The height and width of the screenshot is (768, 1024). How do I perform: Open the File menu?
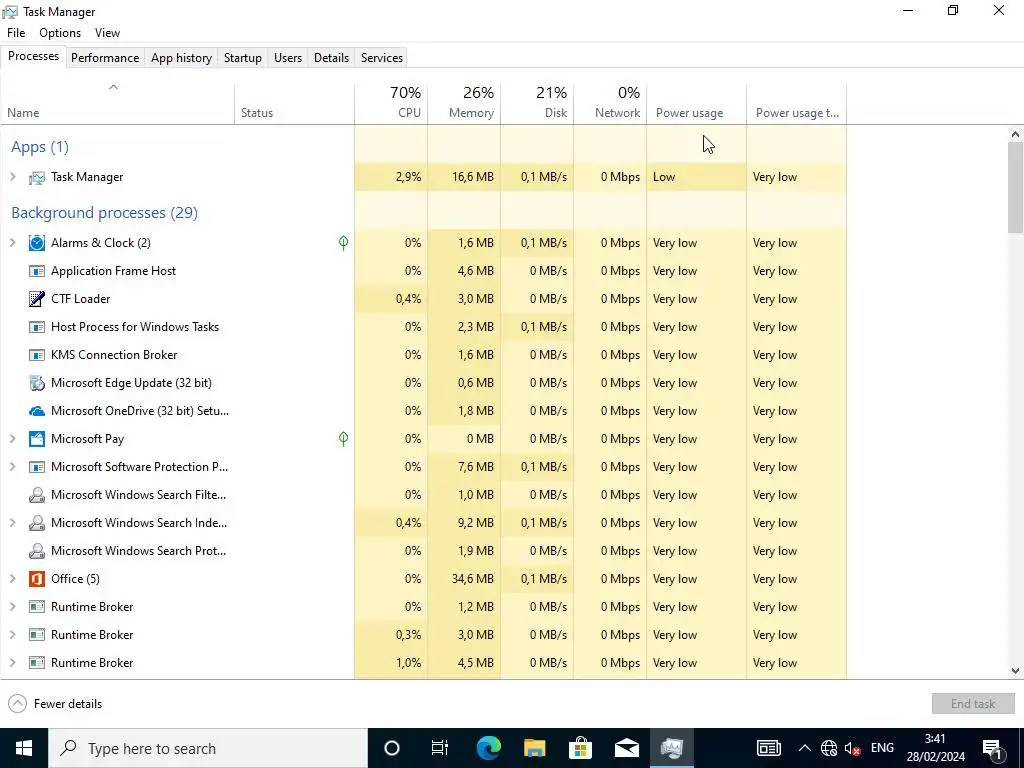pyautogui.click(x=16, y=33)
